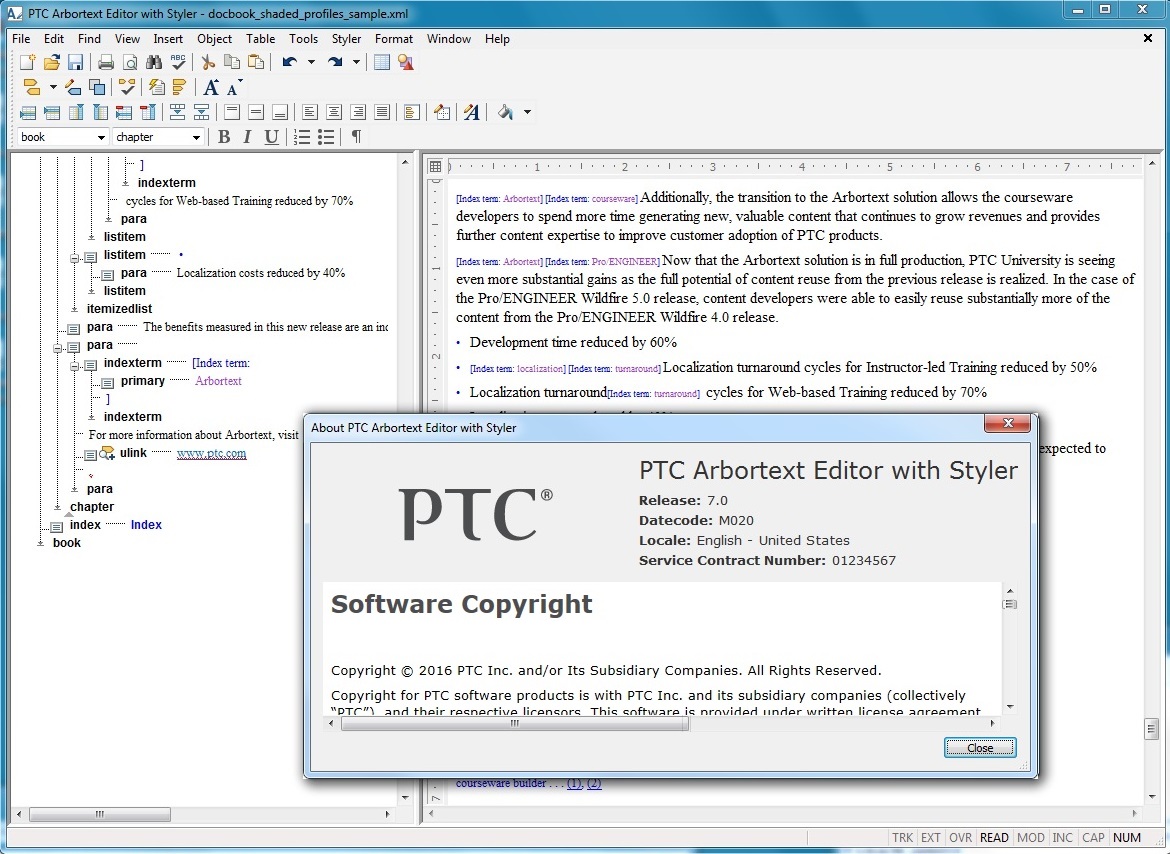Click the document pane vertical scrollbar thumb

[x=1151, y=729]
